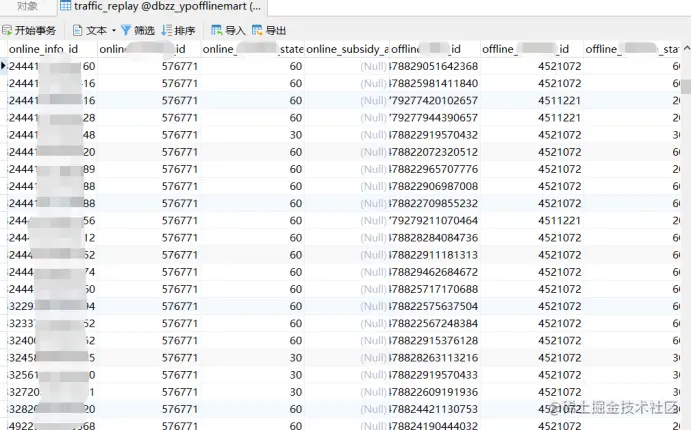This screenshot has height=430, width=692.
Task: Click the 排序 sort icon
Action: point(166,30)
